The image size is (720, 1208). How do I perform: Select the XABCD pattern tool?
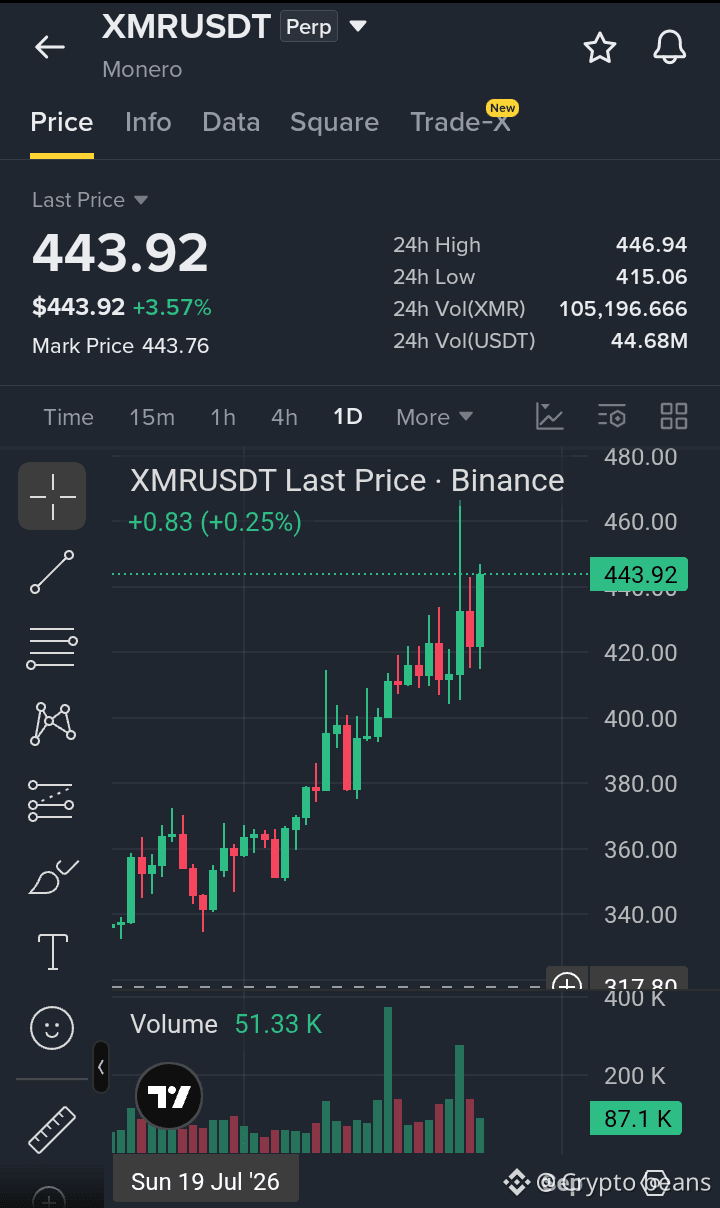[x=53, y=723]
